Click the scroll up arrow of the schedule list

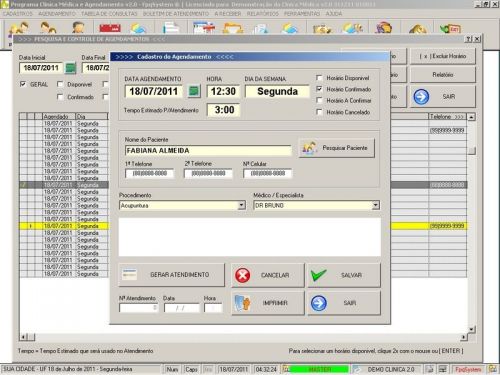tap(471, 117)
